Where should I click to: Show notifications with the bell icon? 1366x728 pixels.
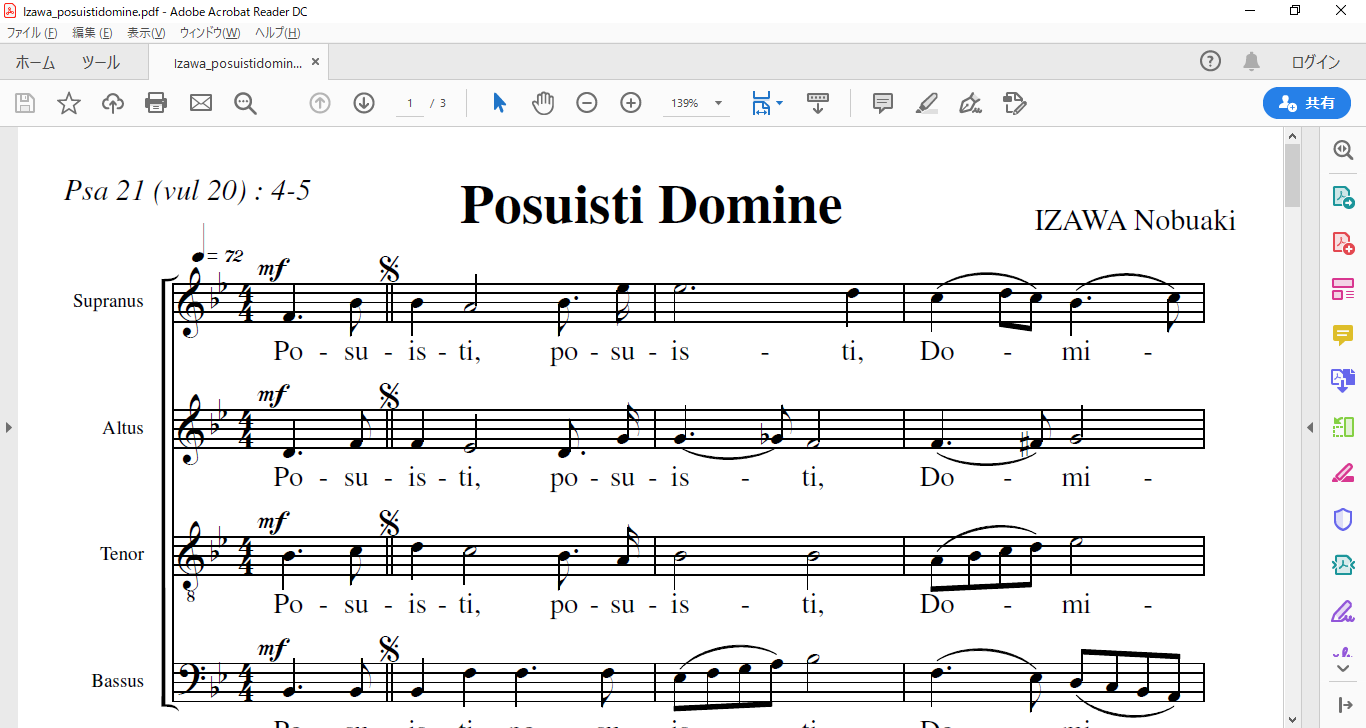point(1251,62)
